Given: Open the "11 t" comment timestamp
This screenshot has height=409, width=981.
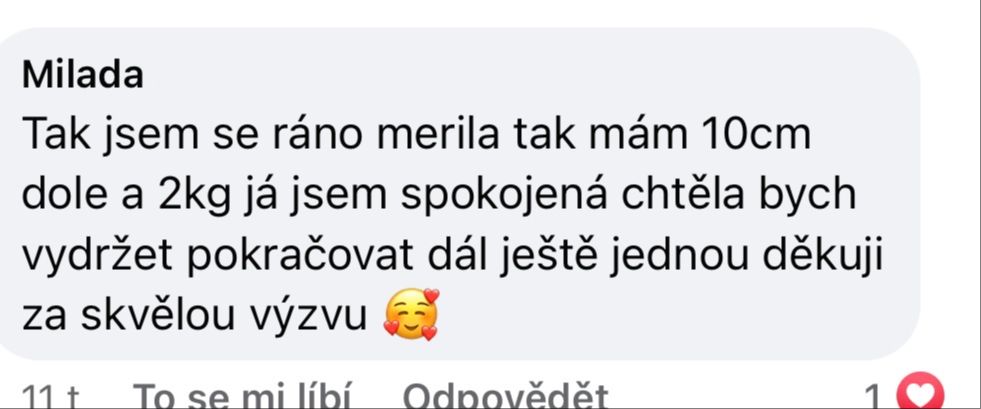Looking at the screenshot, I should click(x=51, y=396).
